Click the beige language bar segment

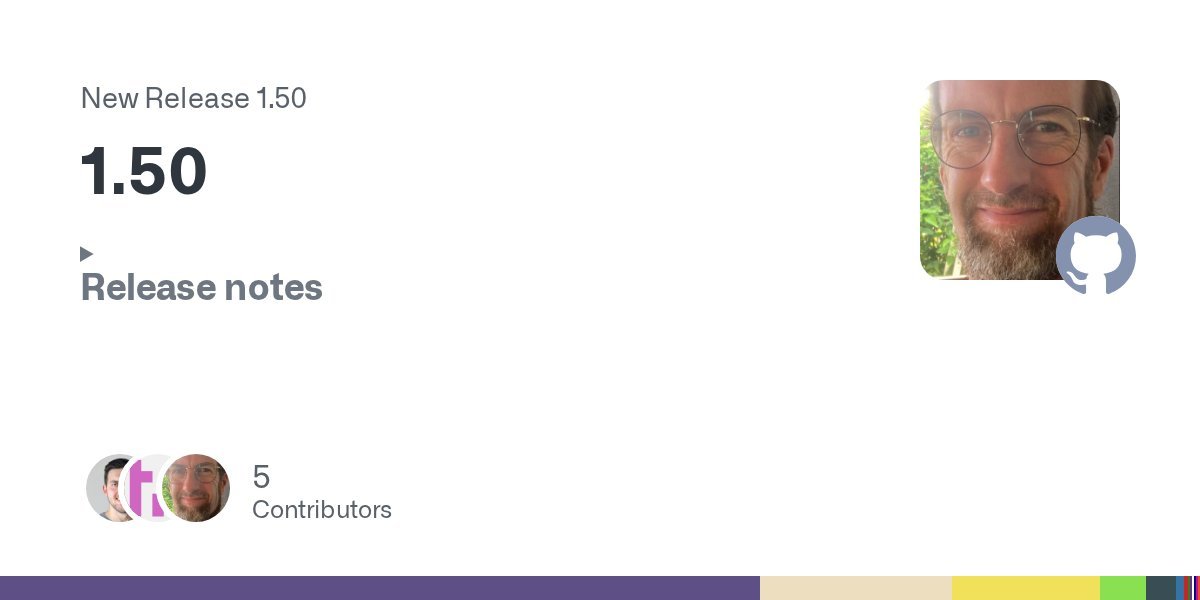pyautogui.click(x=855, y=588)
